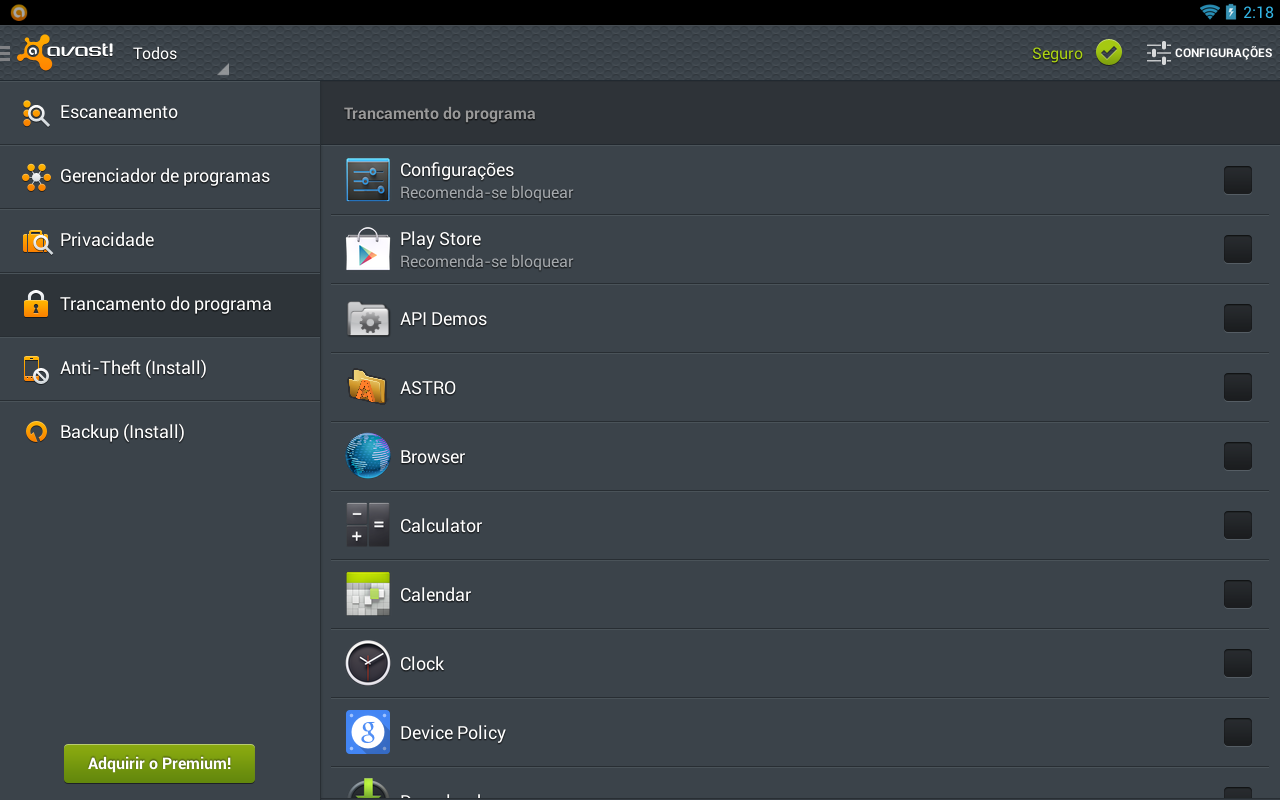Click the Todos dropdown triangle arrow

pyautogui.click(x=222, y=69)
